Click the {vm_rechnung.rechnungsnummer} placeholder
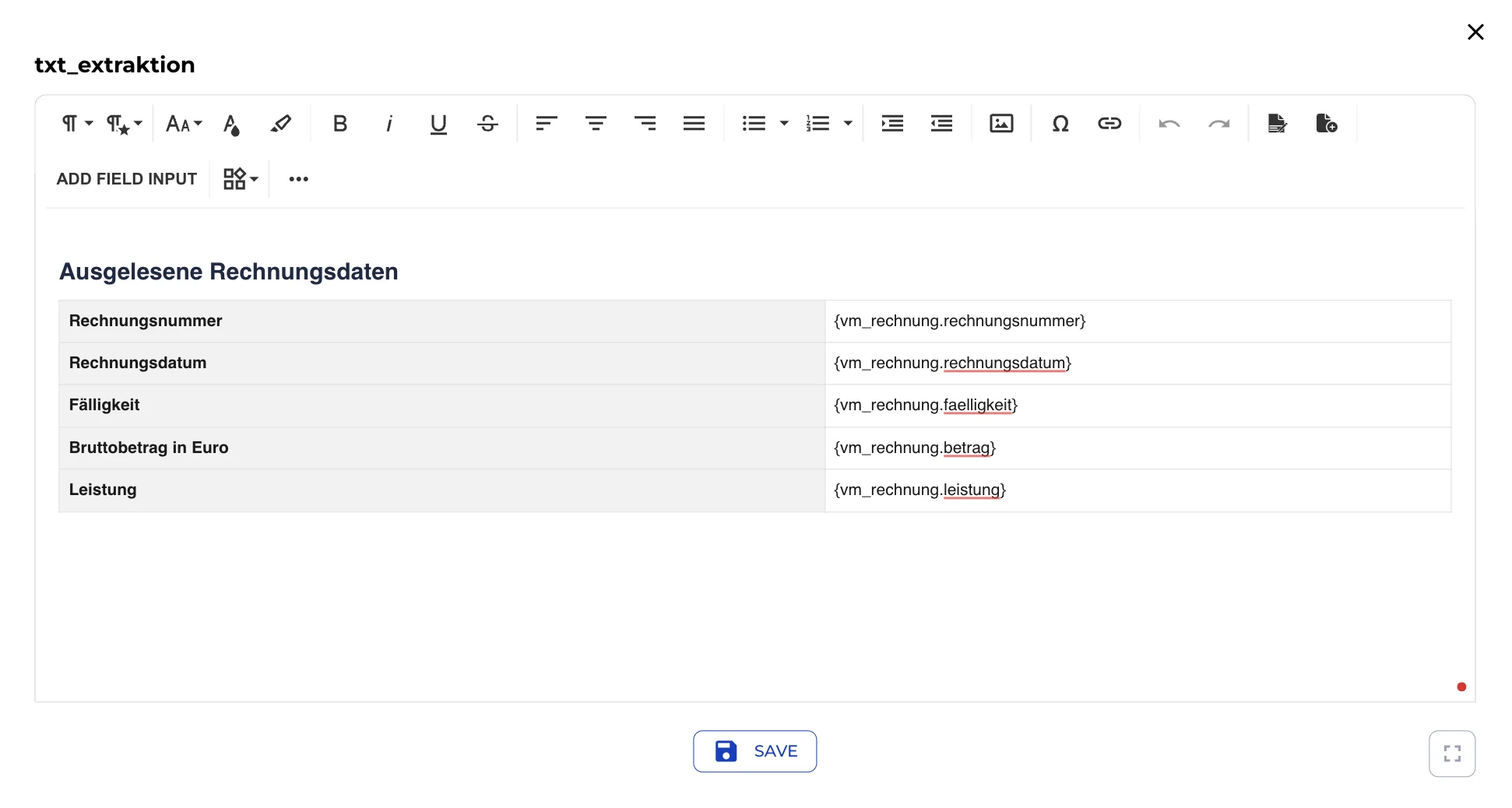 pos(959,321)
